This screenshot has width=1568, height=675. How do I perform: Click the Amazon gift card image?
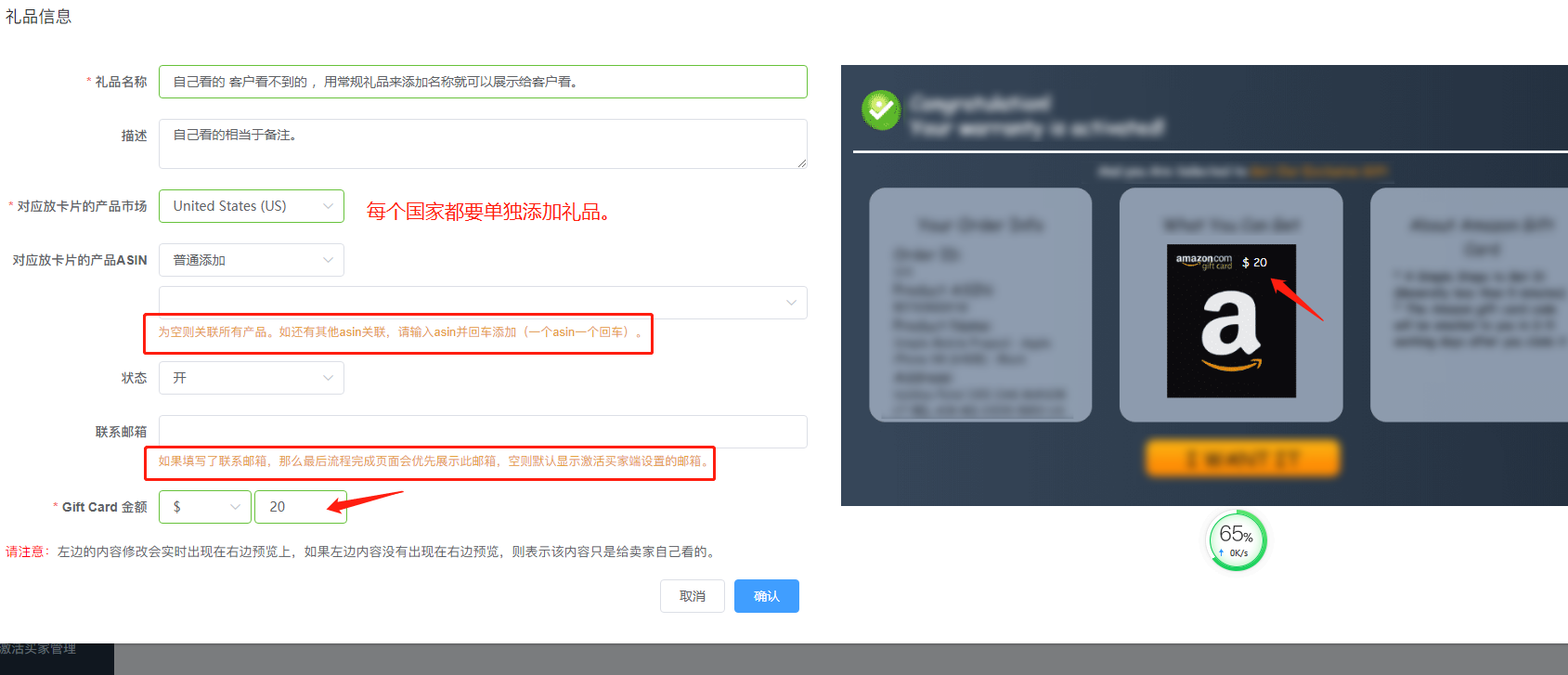pos(1231,321)
